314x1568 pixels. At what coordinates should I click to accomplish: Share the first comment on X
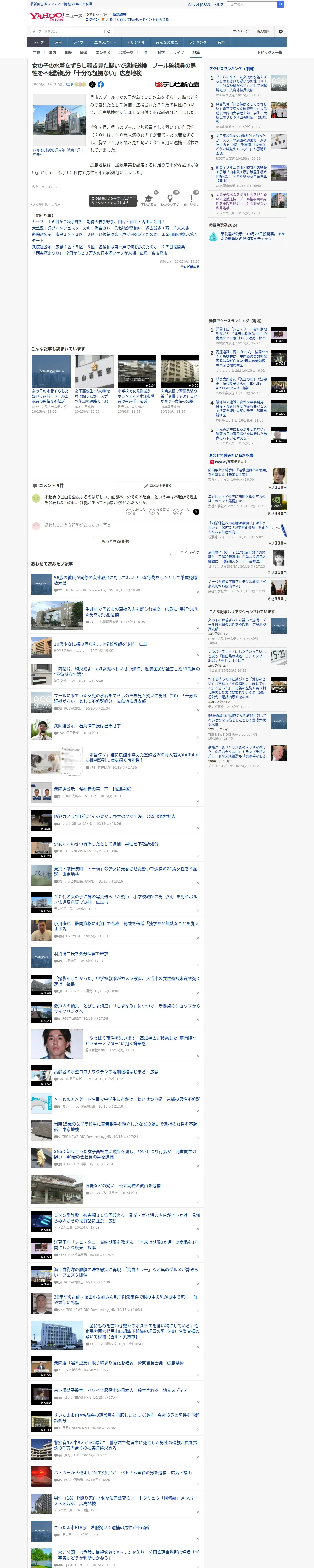196,511
